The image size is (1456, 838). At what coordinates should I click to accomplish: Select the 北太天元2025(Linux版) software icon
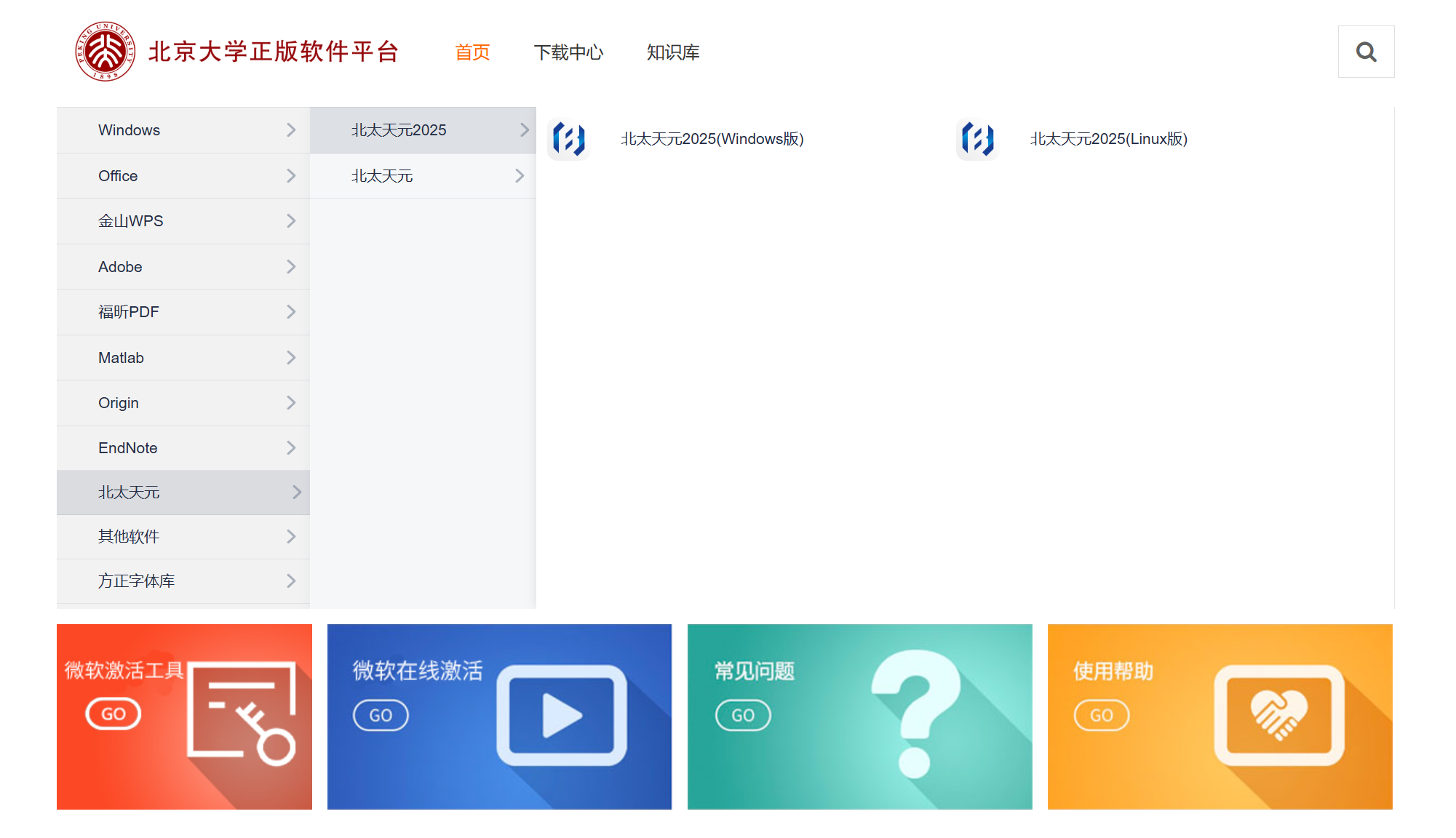click(x=978, y=139)
